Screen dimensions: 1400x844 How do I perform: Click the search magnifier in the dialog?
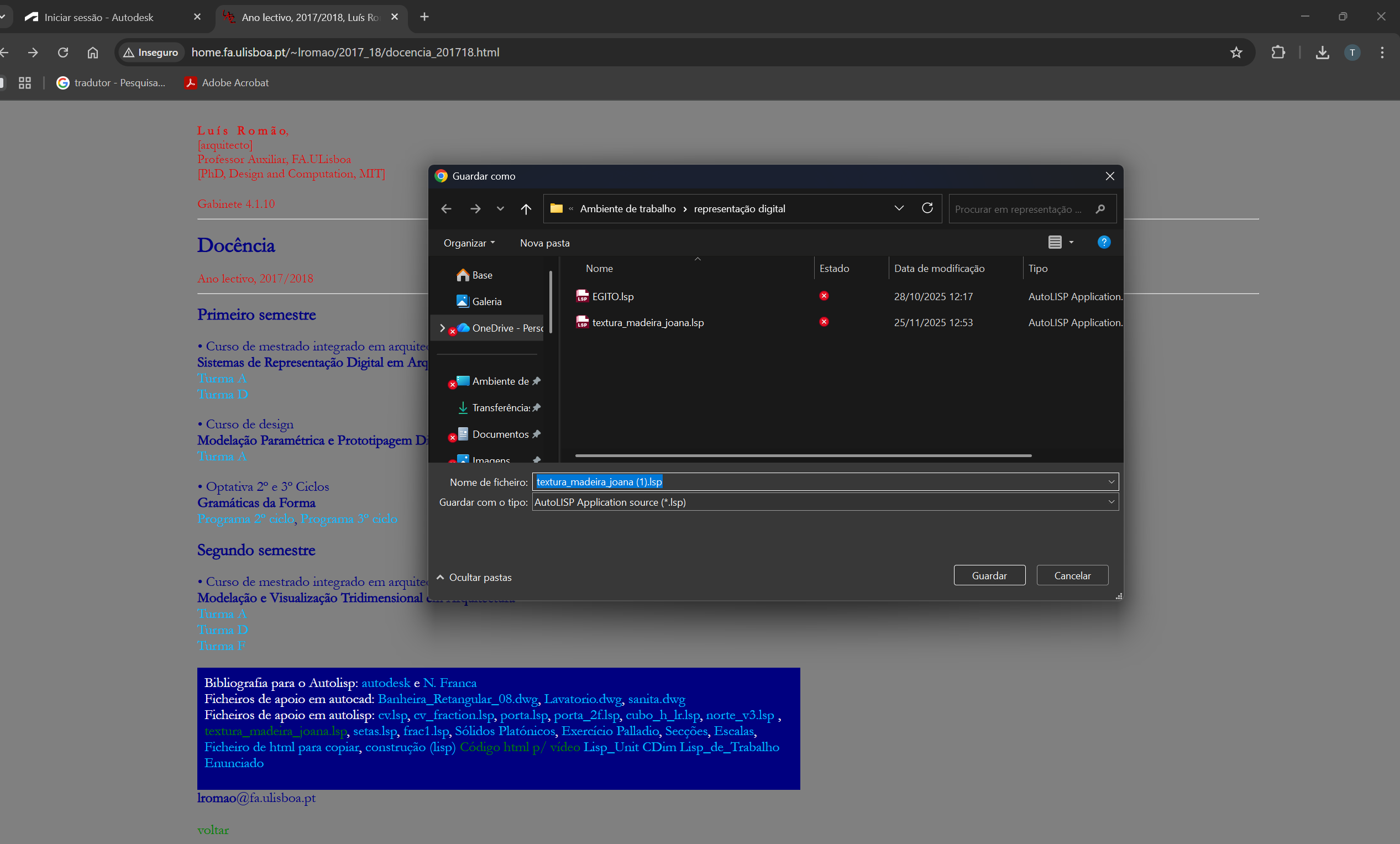point(1100,209)
